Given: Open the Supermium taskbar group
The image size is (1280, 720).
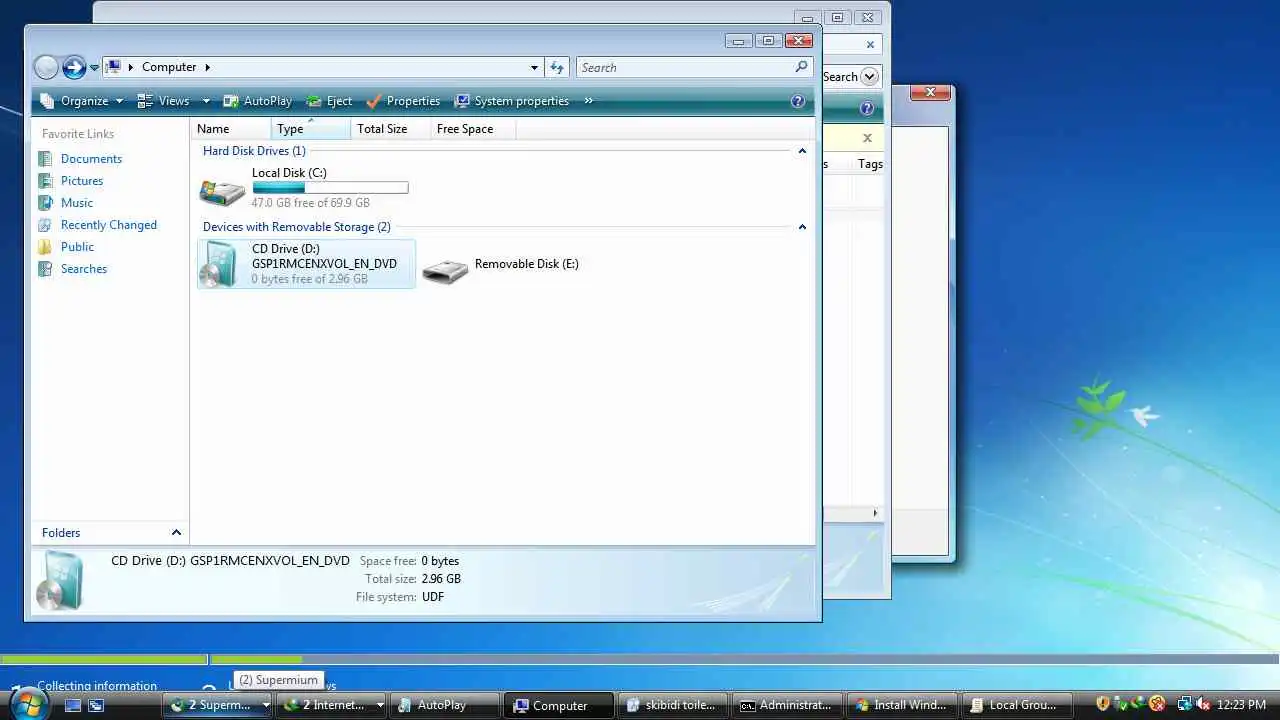Looking at the screenshot, I should 219,705.
